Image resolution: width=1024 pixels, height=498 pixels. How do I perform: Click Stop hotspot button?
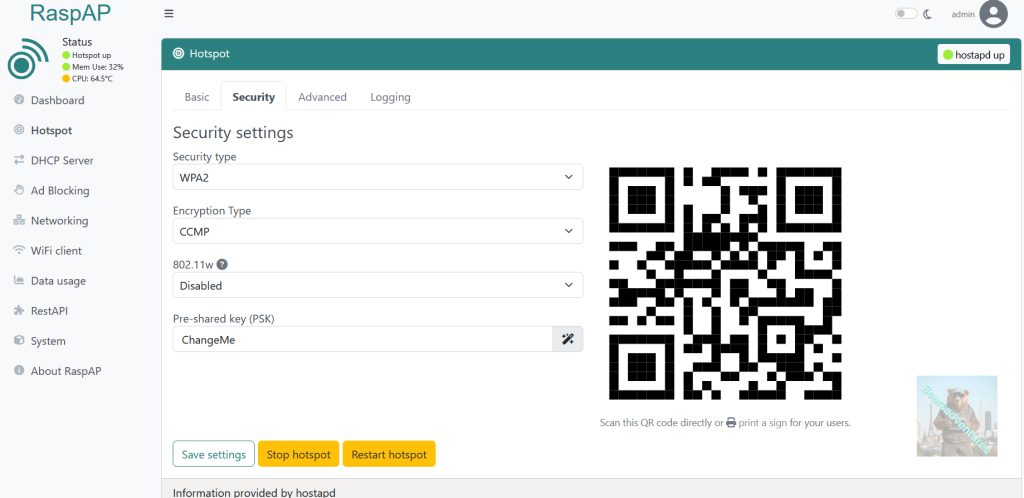point(298,454)
